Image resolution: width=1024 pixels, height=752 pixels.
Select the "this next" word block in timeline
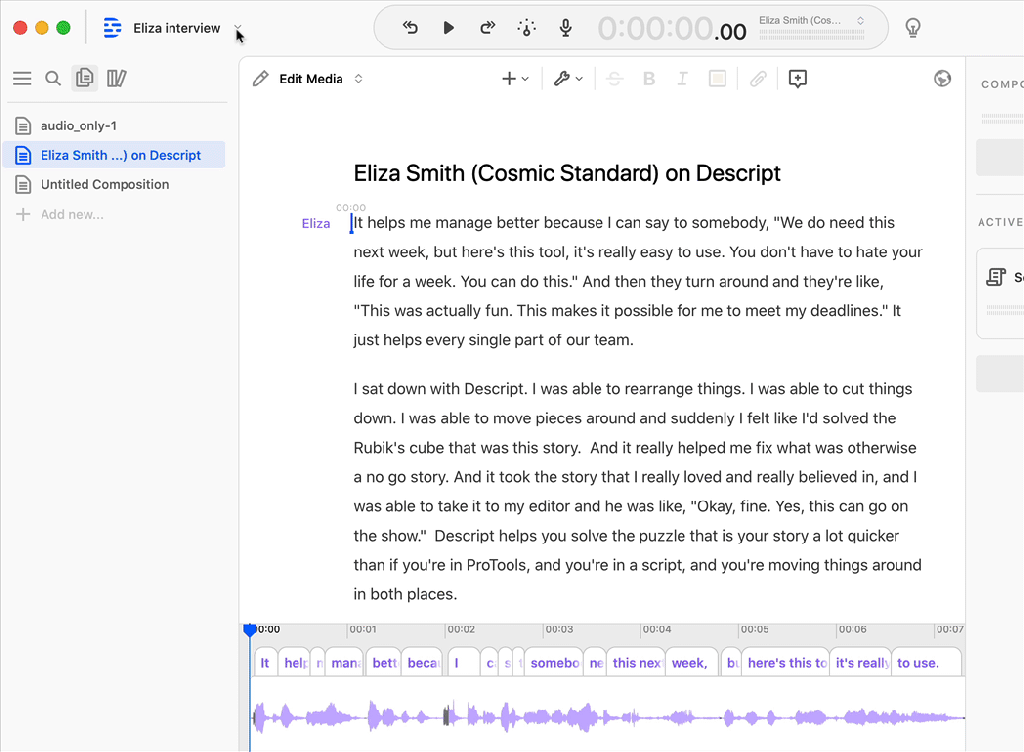pyautogui.click(x=636, y=663)
